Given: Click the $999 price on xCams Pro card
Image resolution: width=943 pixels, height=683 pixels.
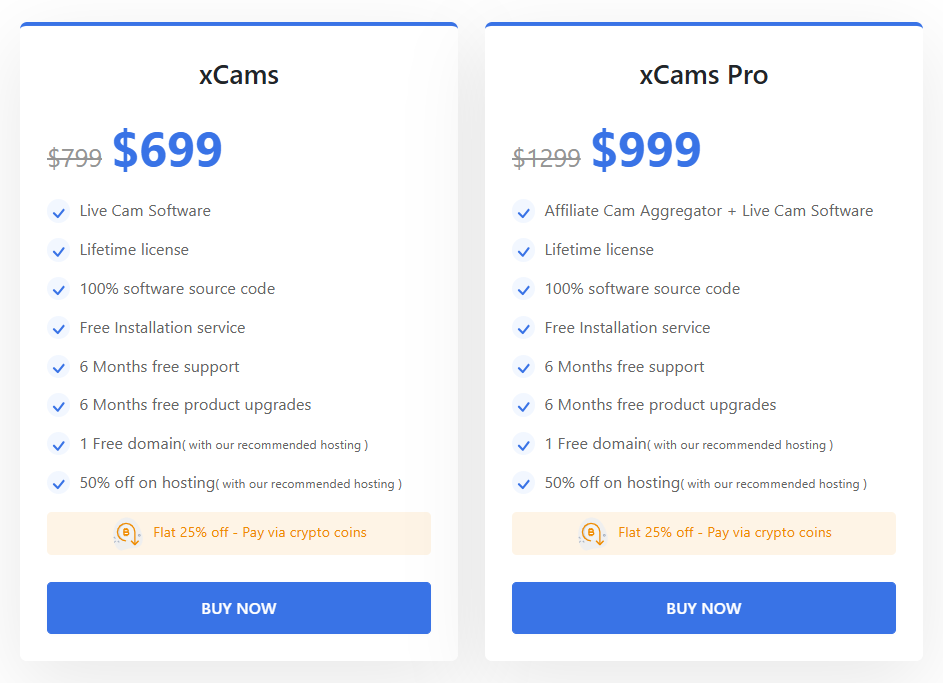Looking at the screenshot, I should point(646,150).
